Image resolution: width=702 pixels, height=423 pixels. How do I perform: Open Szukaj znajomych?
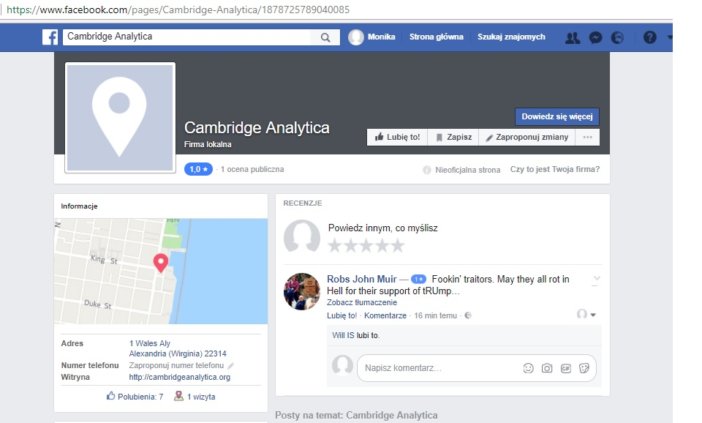pos(511,37)
